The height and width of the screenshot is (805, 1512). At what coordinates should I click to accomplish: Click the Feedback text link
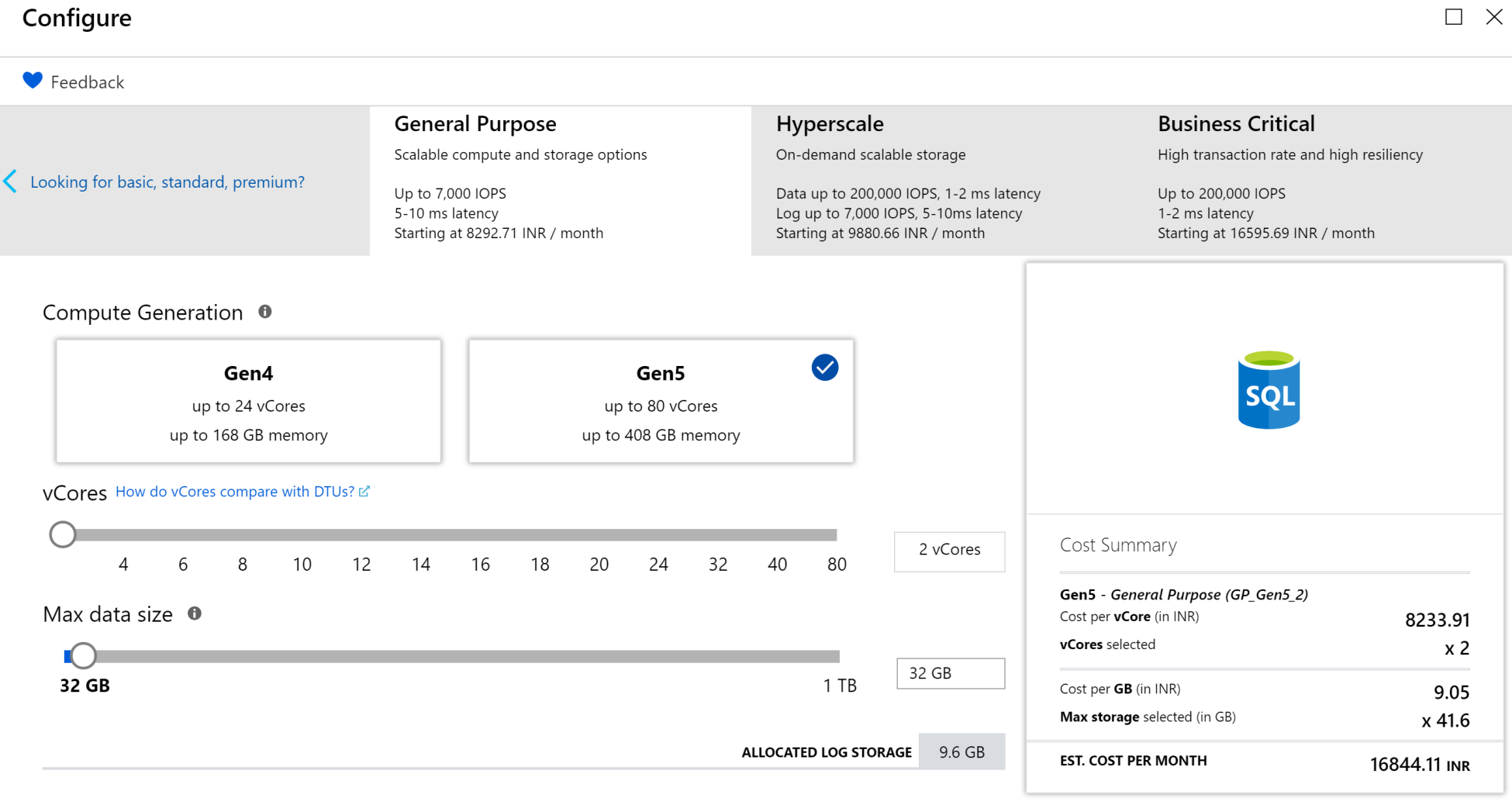pos(88,82)
